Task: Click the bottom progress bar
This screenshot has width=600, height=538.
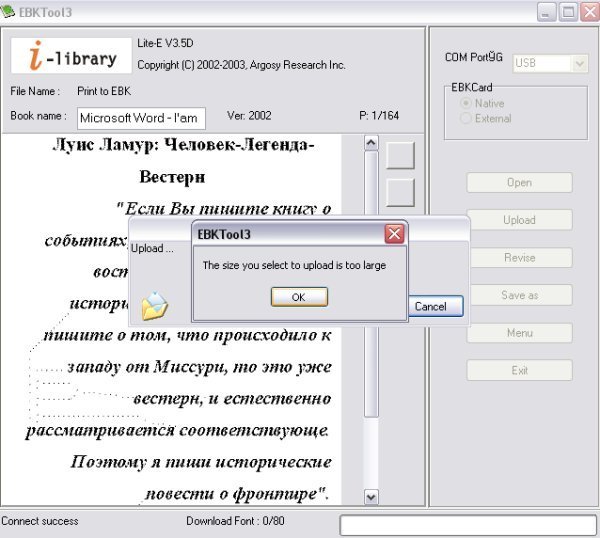Action: pos(468,525)
